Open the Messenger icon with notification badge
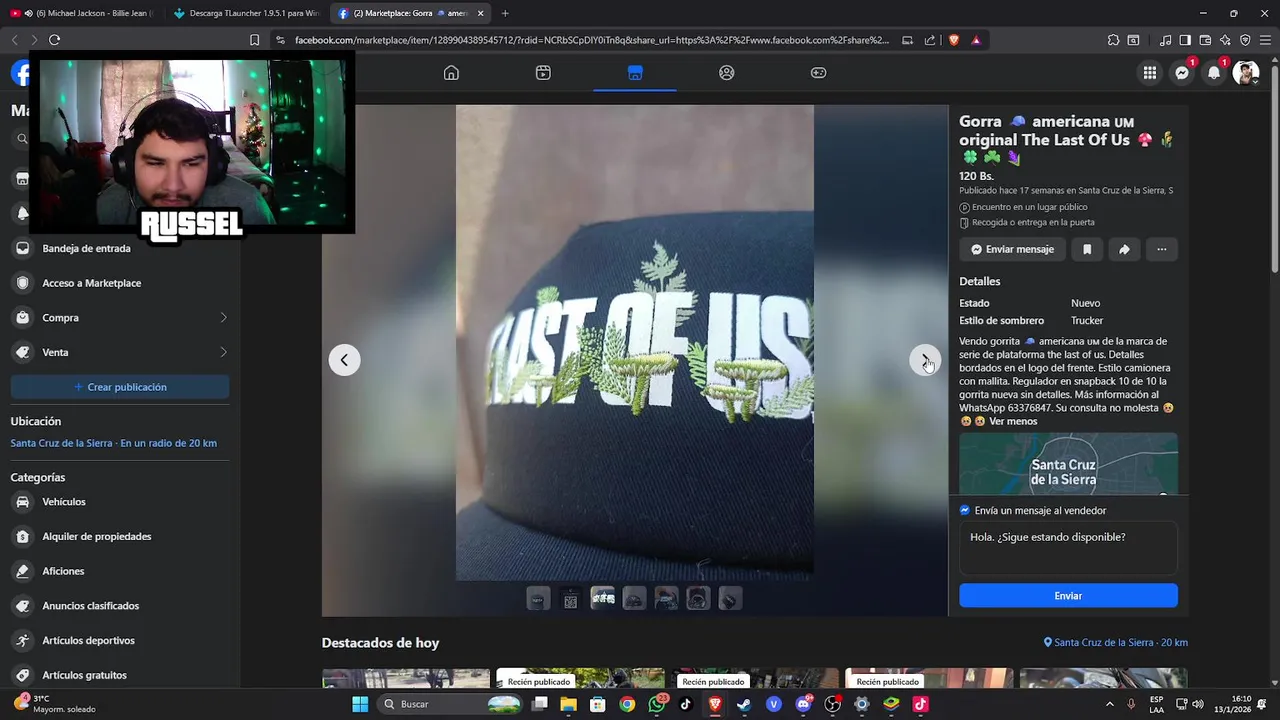The image size is (1280, 720). (x=1182, y=73)
